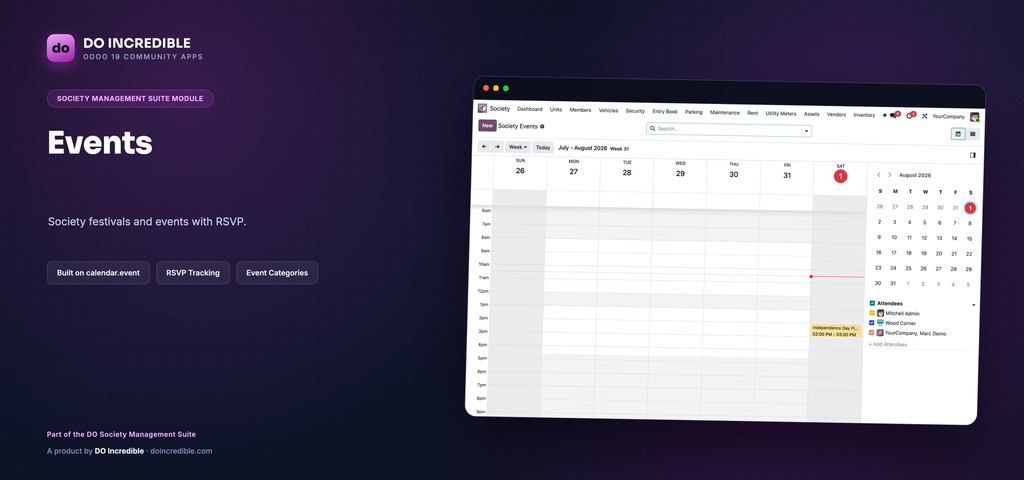The height and width of the screenshot is (480, 1024).
Task: Show next month in mini calendar
Action: pos(889,175)
